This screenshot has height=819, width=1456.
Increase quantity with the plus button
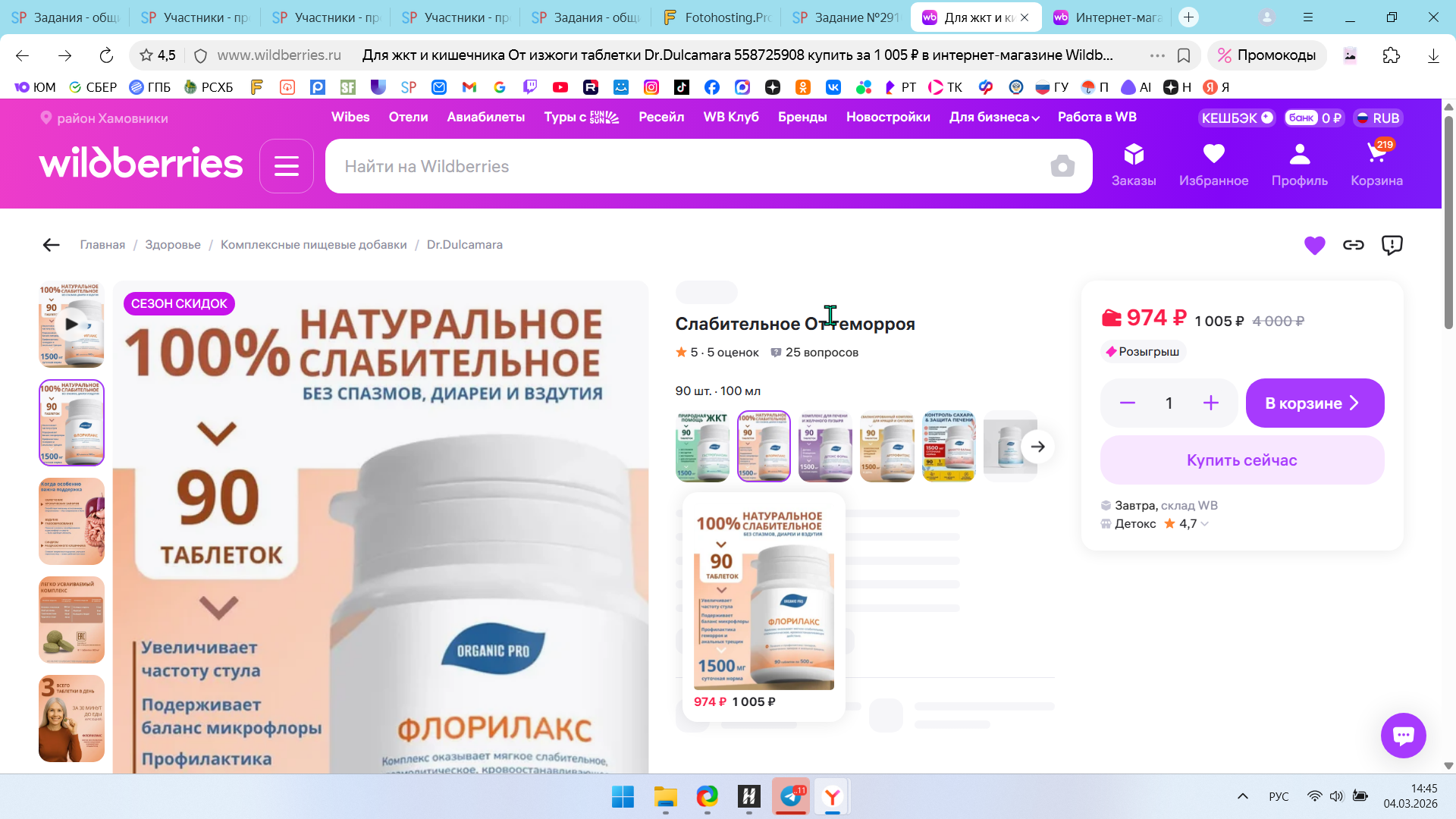pos(1210,403)
